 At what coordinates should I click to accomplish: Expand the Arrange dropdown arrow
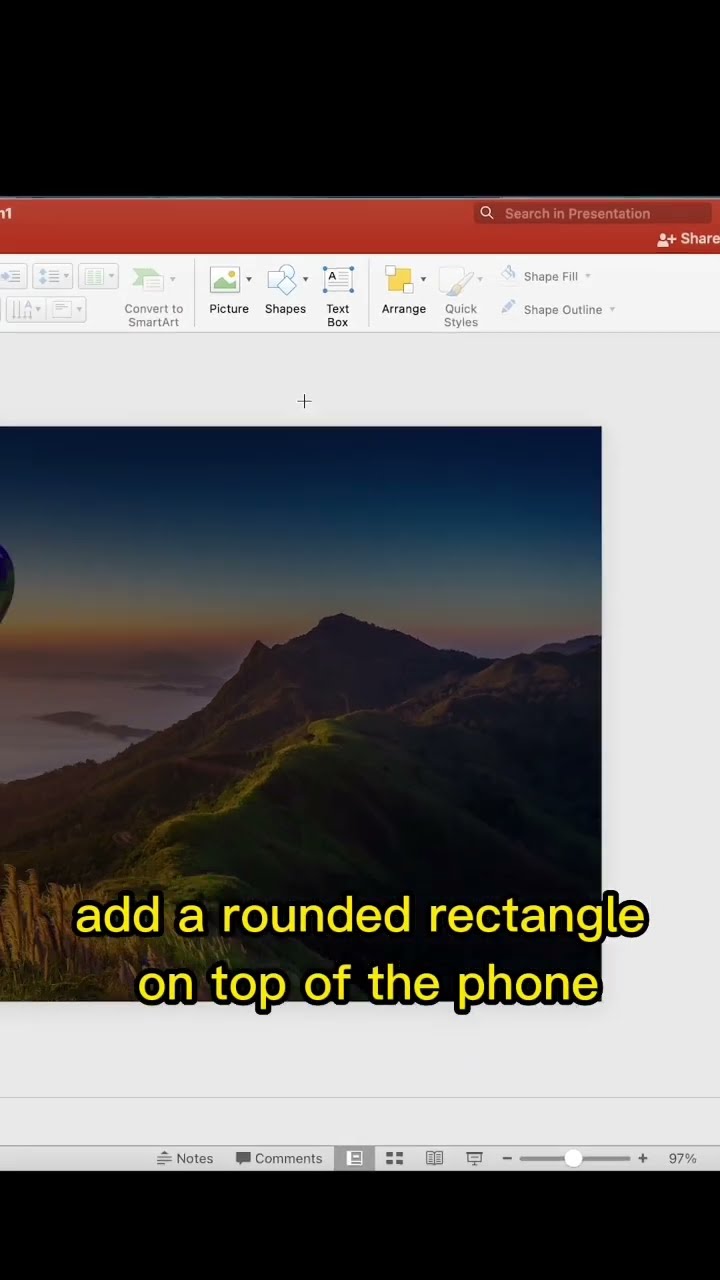(423, 279)
